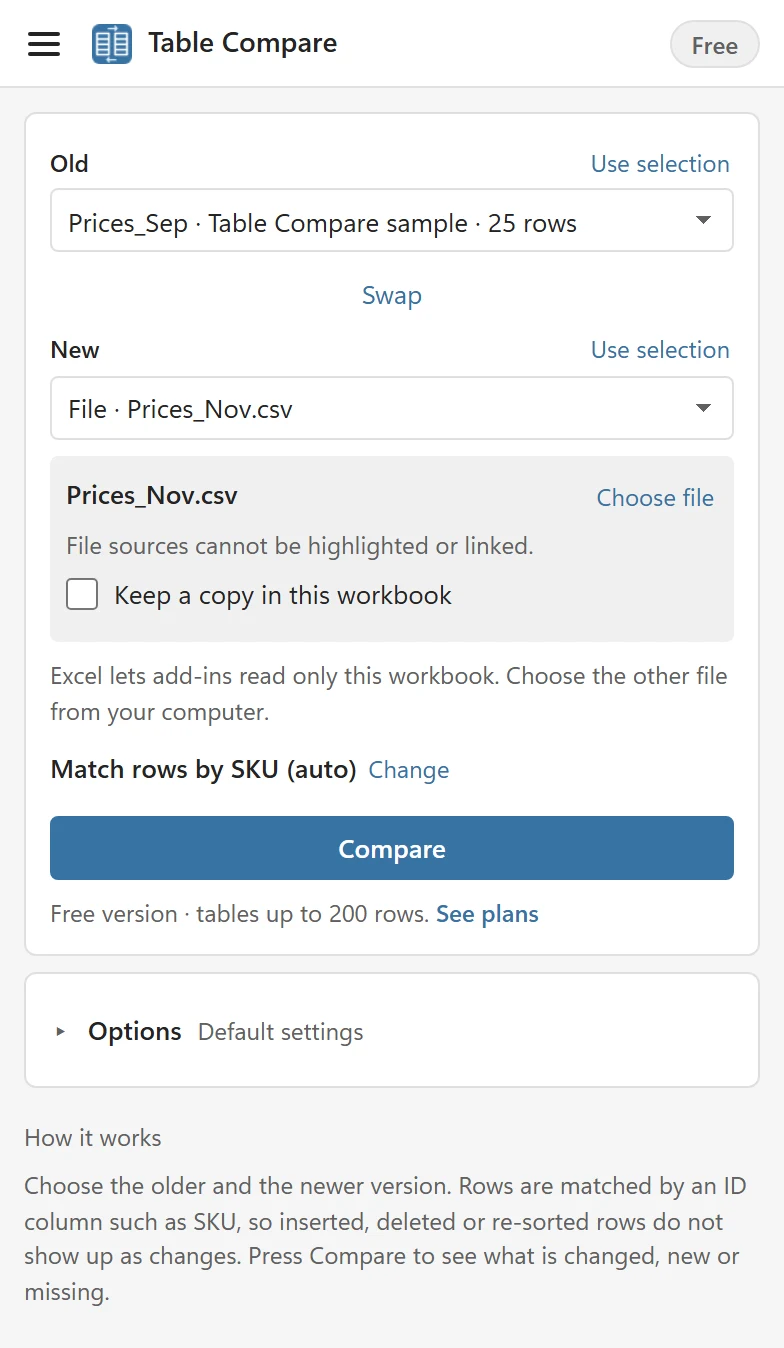Image resolution: width=784 pixels, height=1348 pixels.
Task: Click the 'Default settings' text
Action: [x=281, y=1032]
